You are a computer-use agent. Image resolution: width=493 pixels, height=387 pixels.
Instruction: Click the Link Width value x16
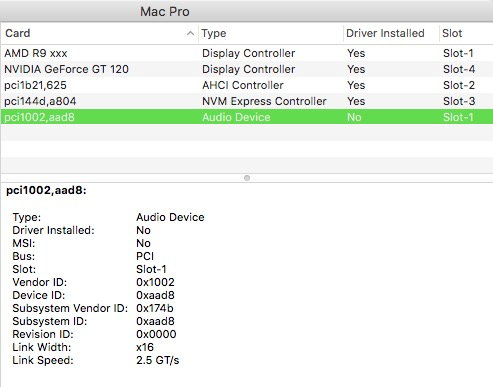(145, 347)
